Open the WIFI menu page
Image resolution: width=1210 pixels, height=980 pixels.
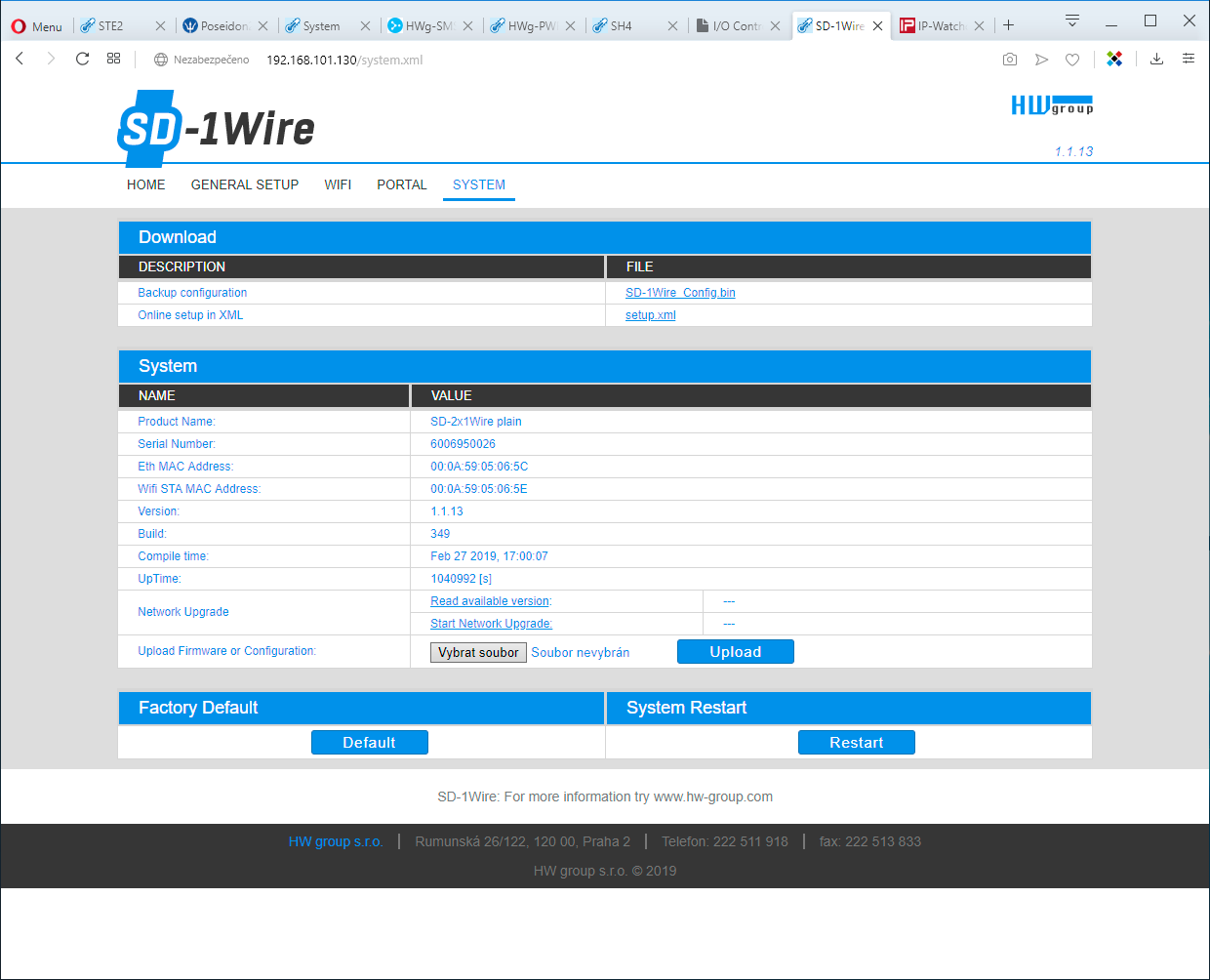click(338, 184)
